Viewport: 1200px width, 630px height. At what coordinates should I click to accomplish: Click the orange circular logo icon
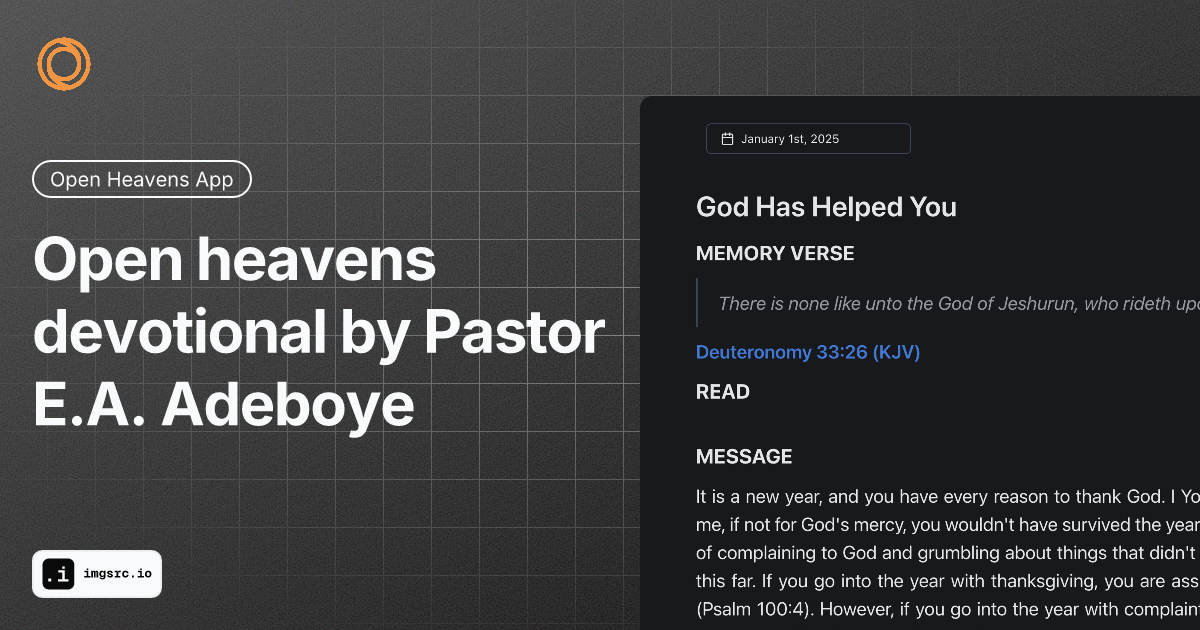click(x=64, y=63)
